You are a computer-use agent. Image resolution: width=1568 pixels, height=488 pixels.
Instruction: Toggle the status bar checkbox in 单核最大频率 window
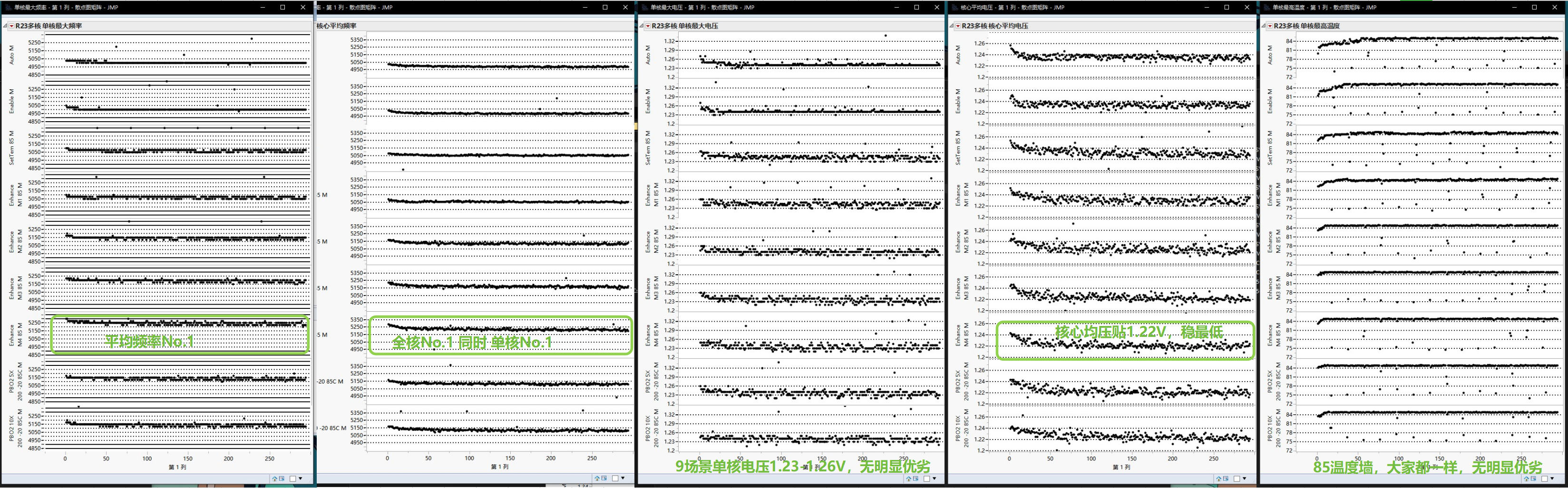[x=293, y=479]
